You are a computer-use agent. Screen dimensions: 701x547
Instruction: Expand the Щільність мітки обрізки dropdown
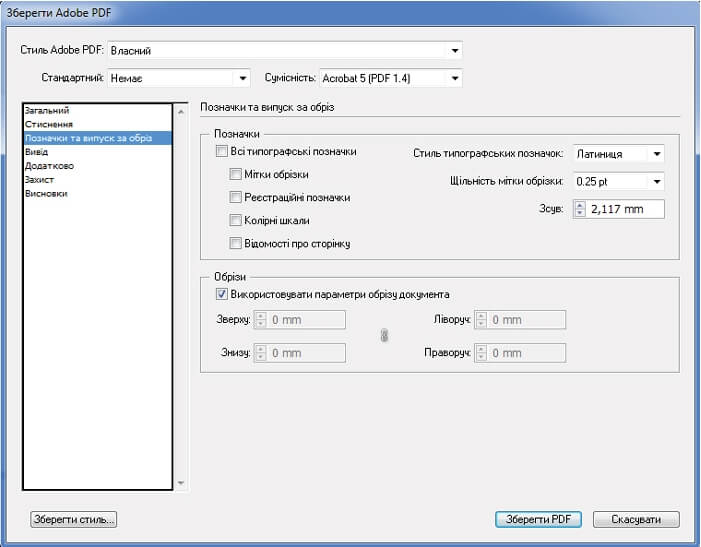click(618, 181)
